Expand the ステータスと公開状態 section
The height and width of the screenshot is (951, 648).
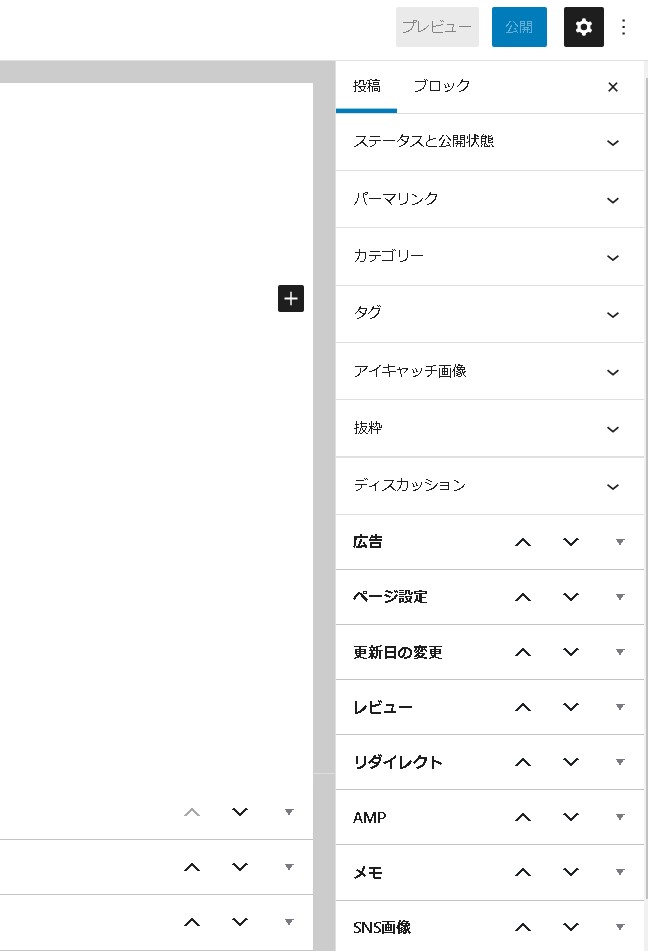point(613,142)
